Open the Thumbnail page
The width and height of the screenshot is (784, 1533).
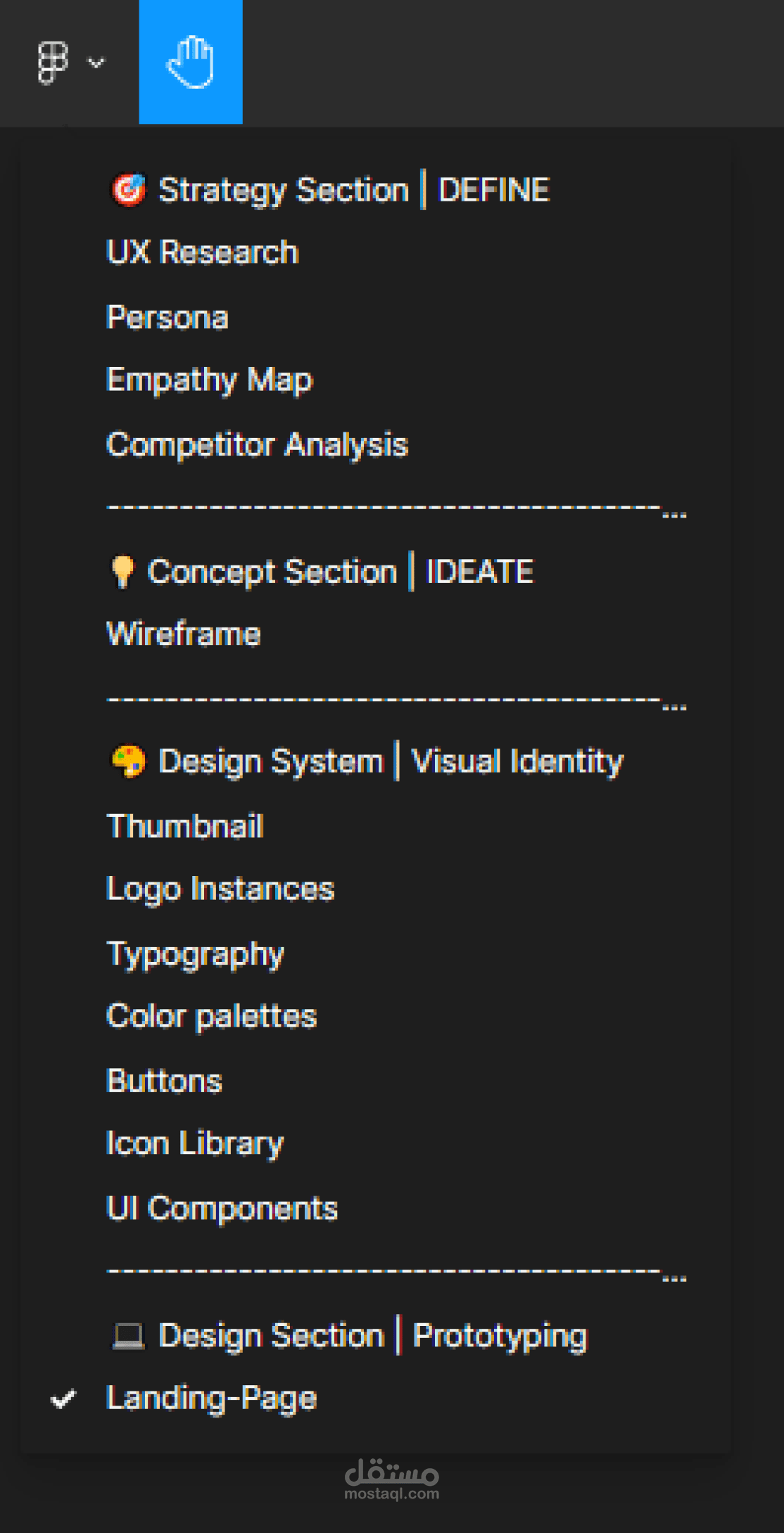[x=185, y=826]
